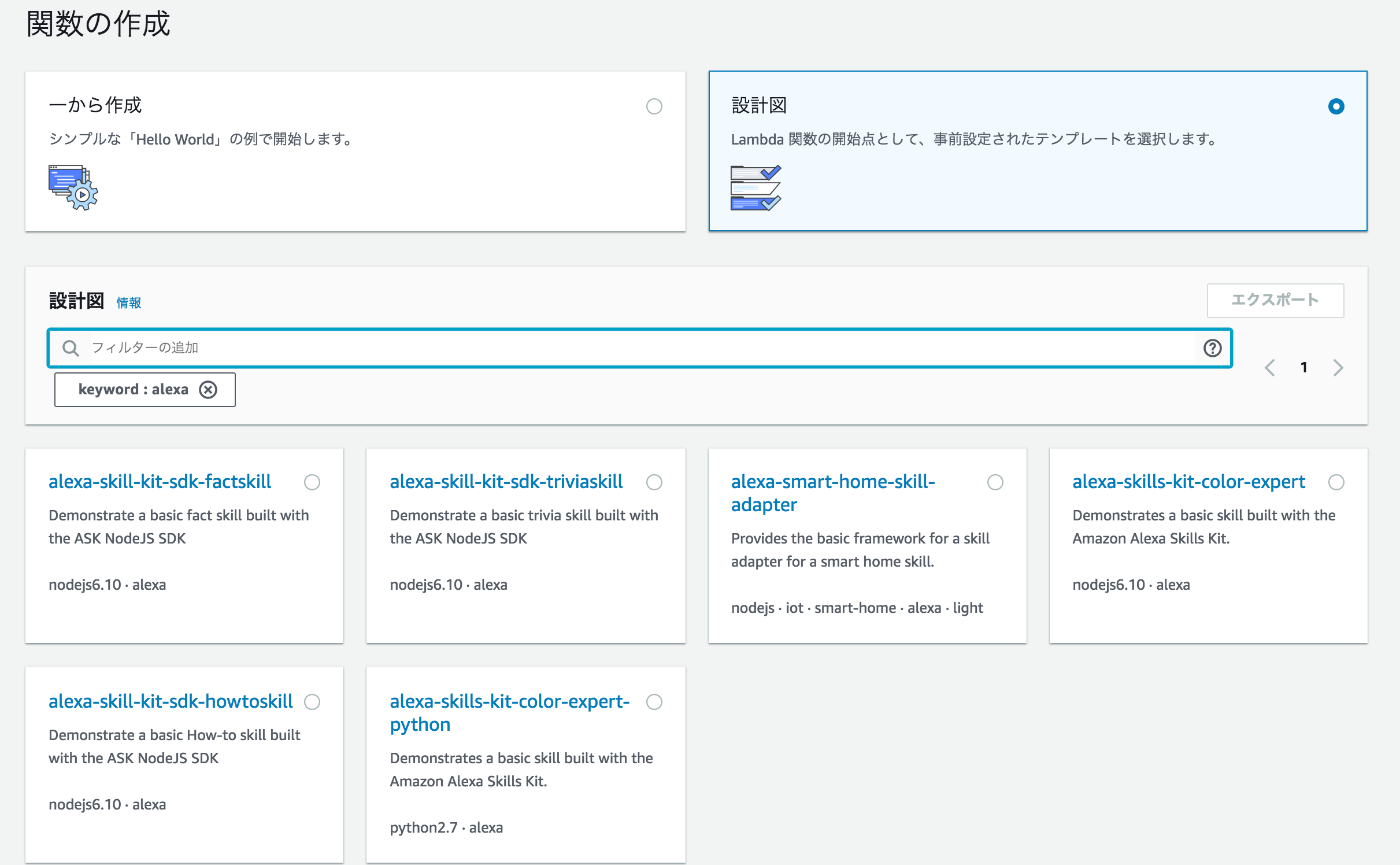Click the search magnifier icon in filter
The image size is (1400, 865).
point(71,348)
